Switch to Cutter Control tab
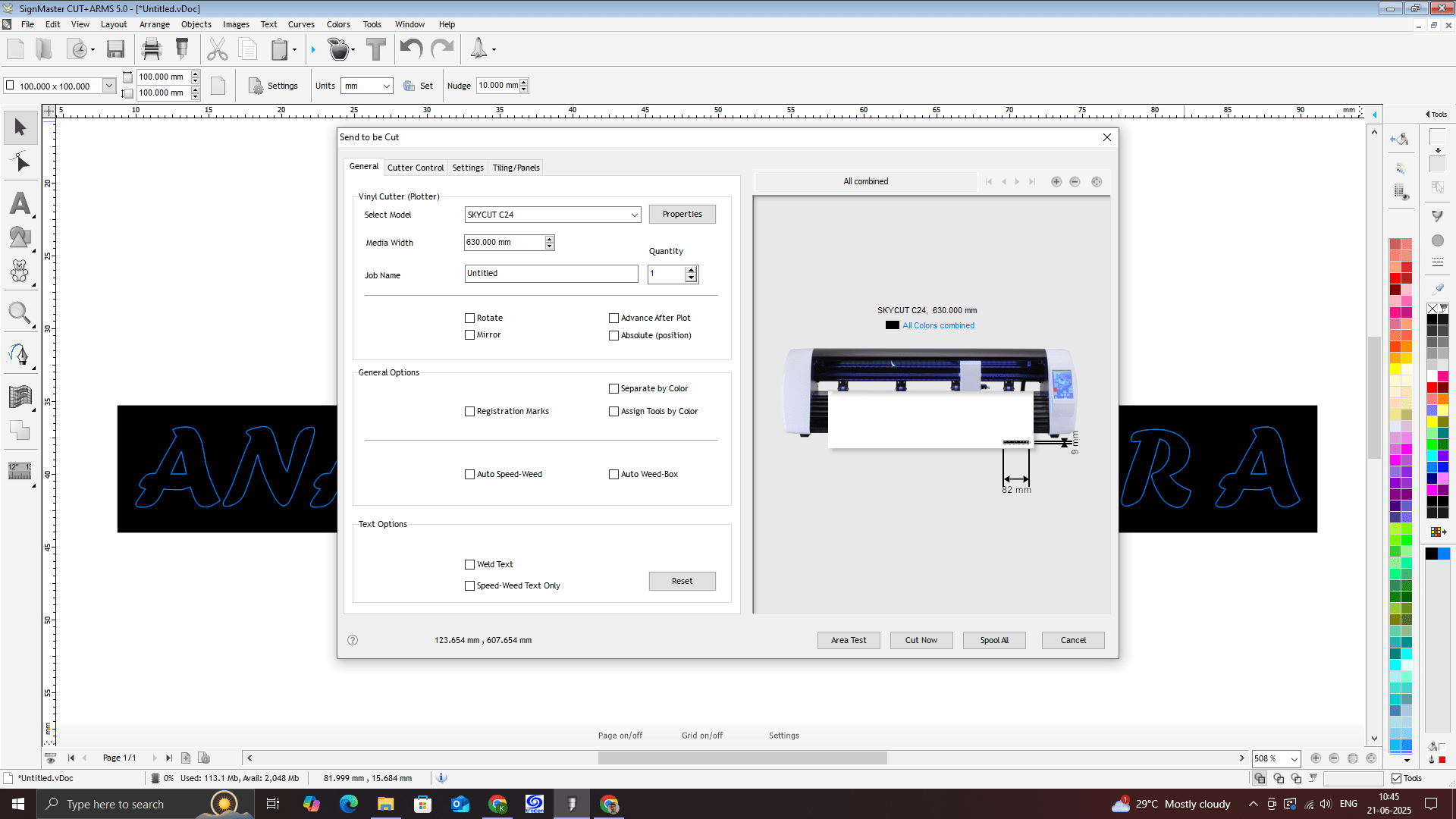This screenshot has width=1456, height=819. pos(415,168)
